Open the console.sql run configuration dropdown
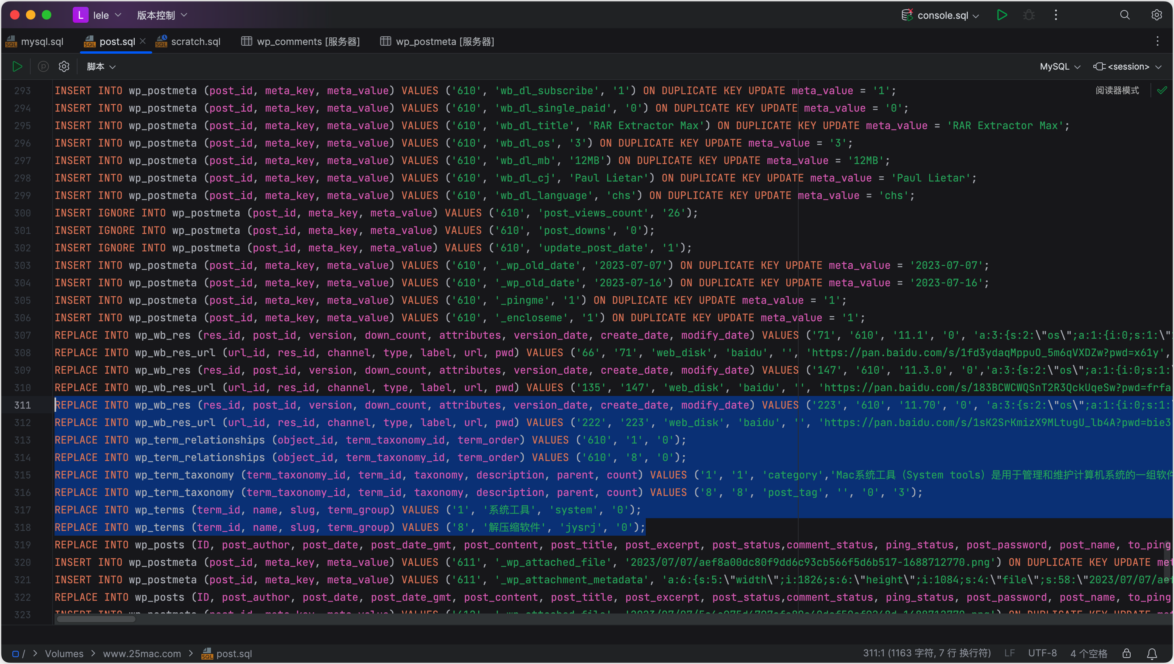The height and width of the screenshot is (664, 1174). coord(948,15)
